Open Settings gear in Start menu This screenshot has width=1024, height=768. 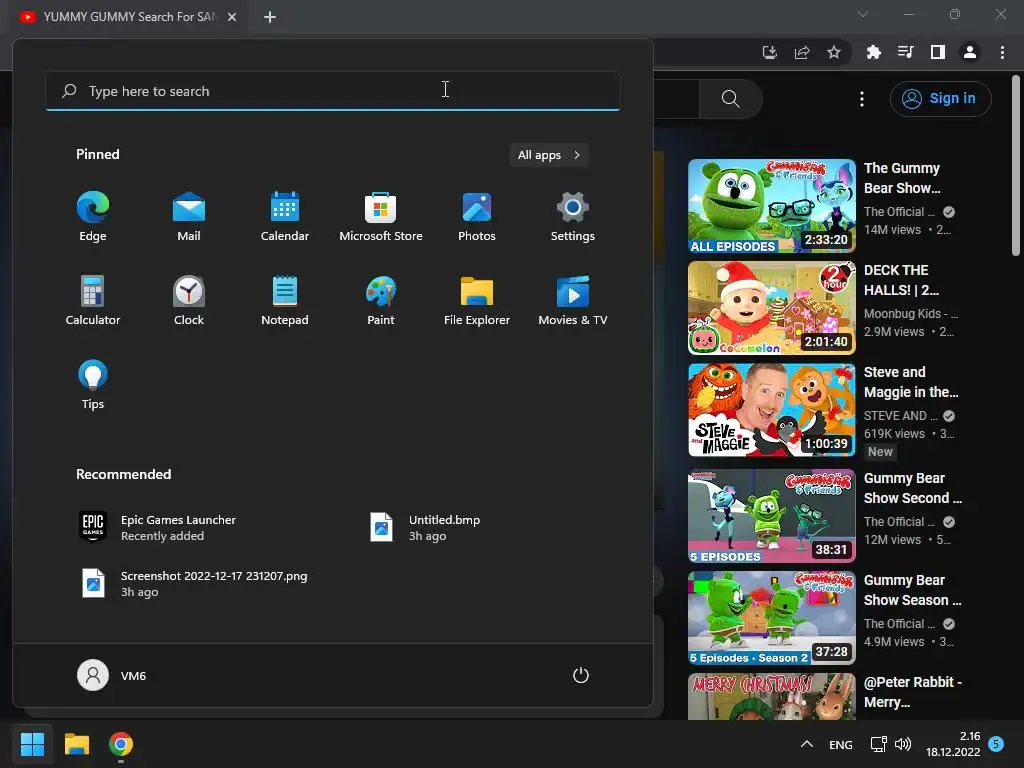coord(573,217)
